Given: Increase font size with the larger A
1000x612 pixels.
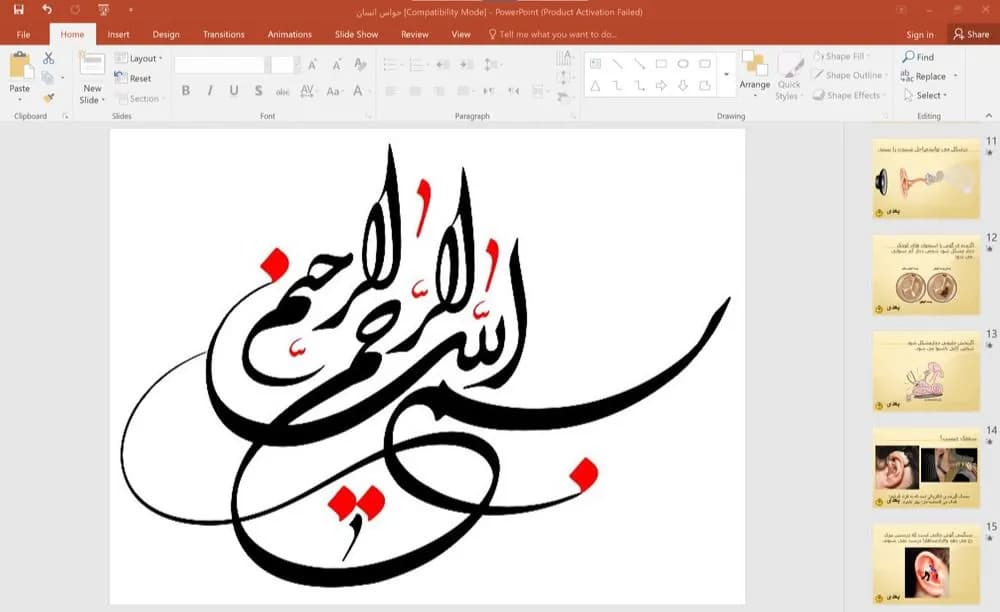Looking at the screenshot, I should pos(312,64).
